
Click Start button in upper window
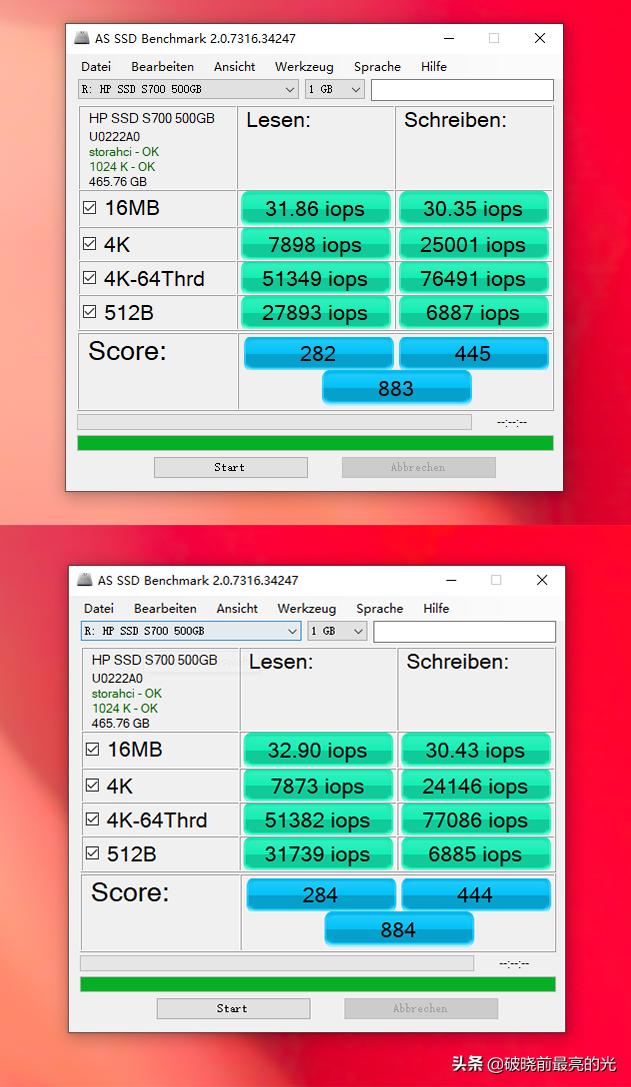click(x=230, y=467)
